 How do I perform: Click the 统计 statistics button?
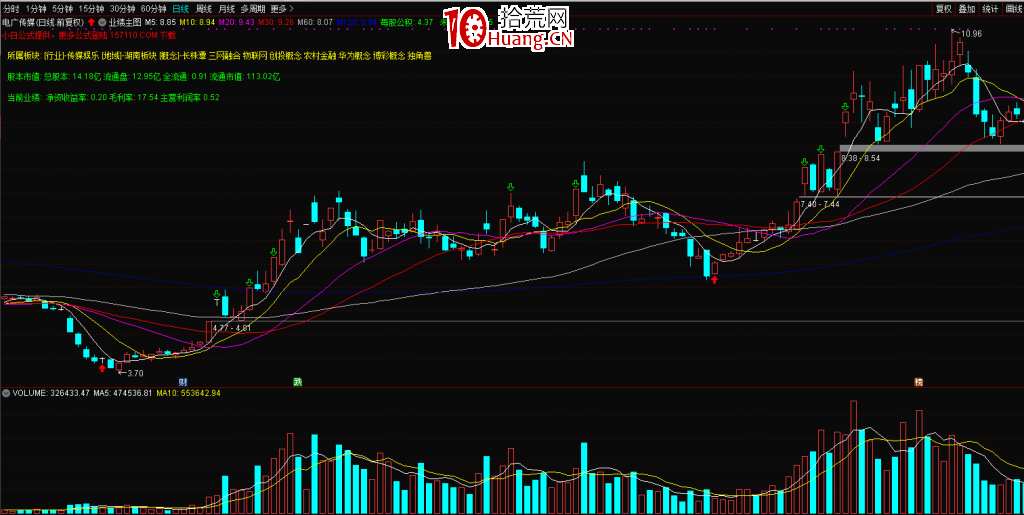[990, 9]
